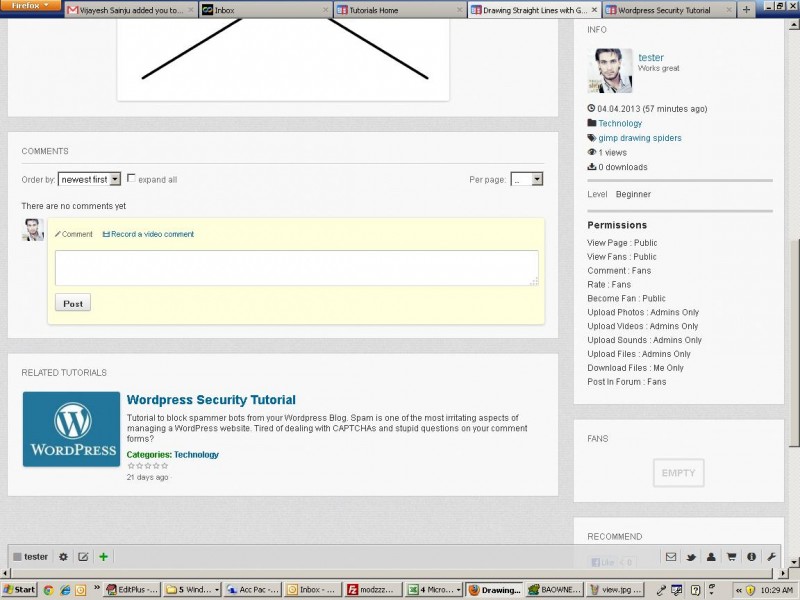Select the Comment tab in comment box
Viewport: 800px width, 600px height.
74,234
